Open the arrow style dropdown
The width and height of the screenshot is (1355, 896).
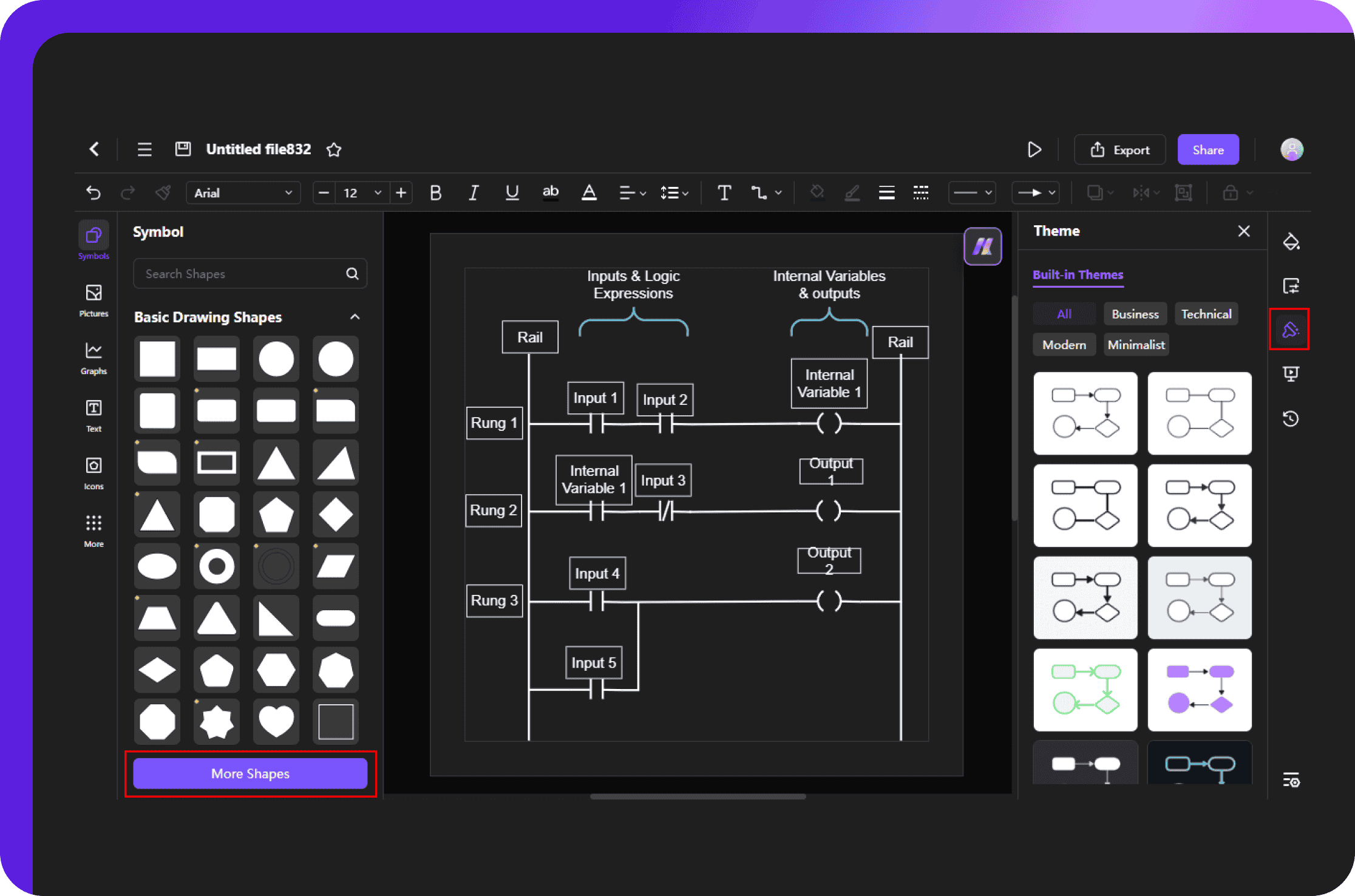[x=1036, y=193]
